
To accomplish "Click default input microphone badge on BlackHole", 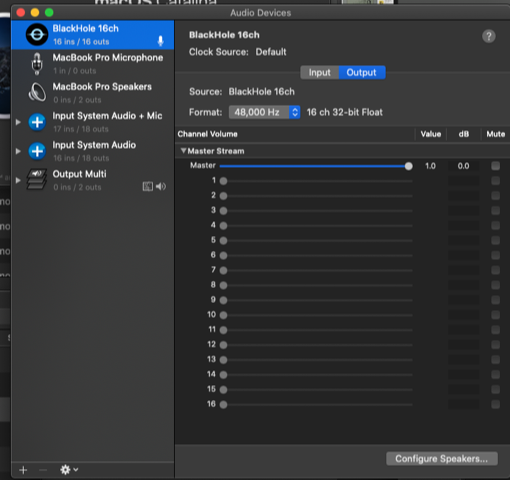I will tap(160, 41).
